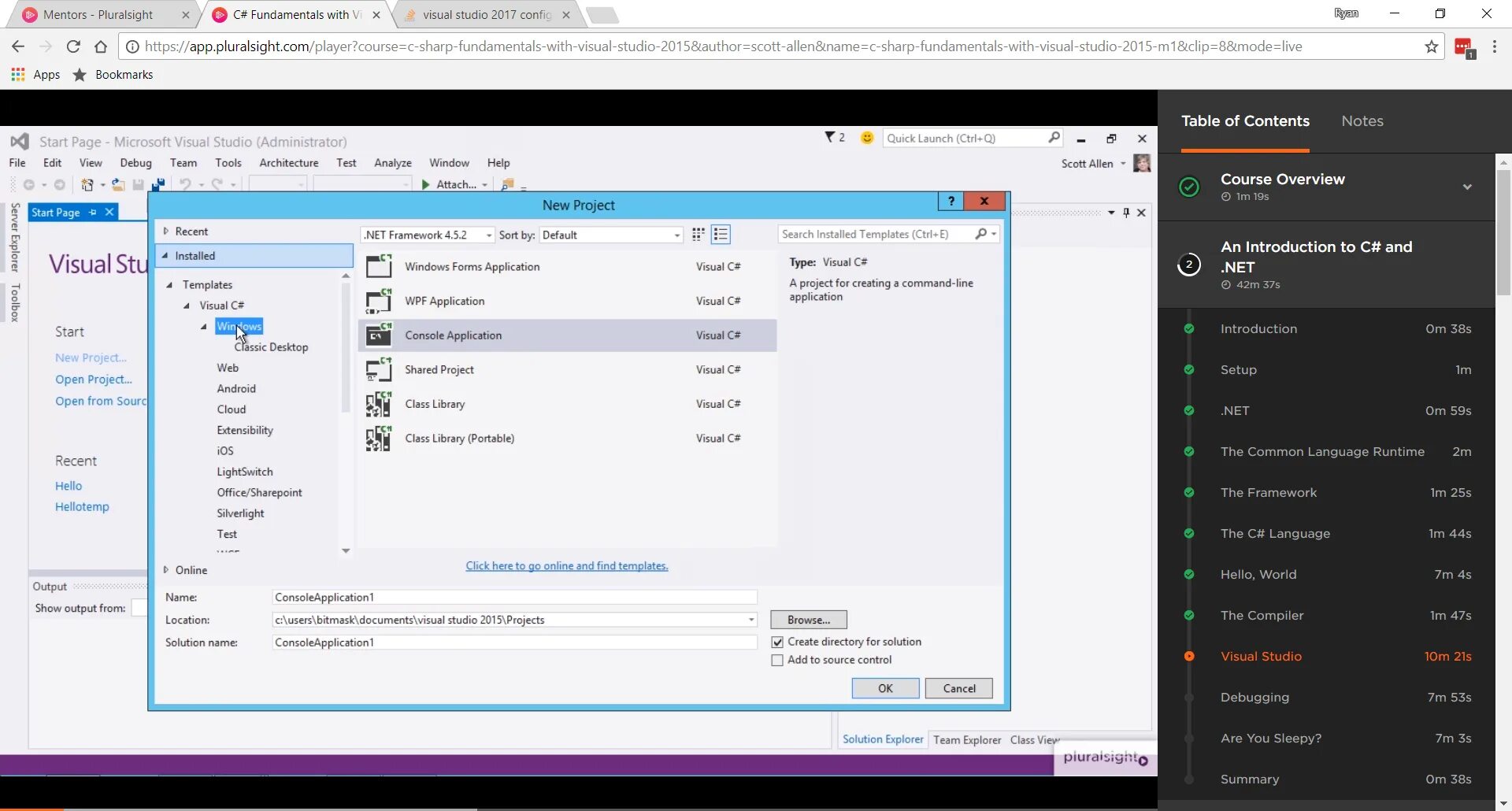
Task: Select the Silverlight templates tree item
Action: click(241, 513)
